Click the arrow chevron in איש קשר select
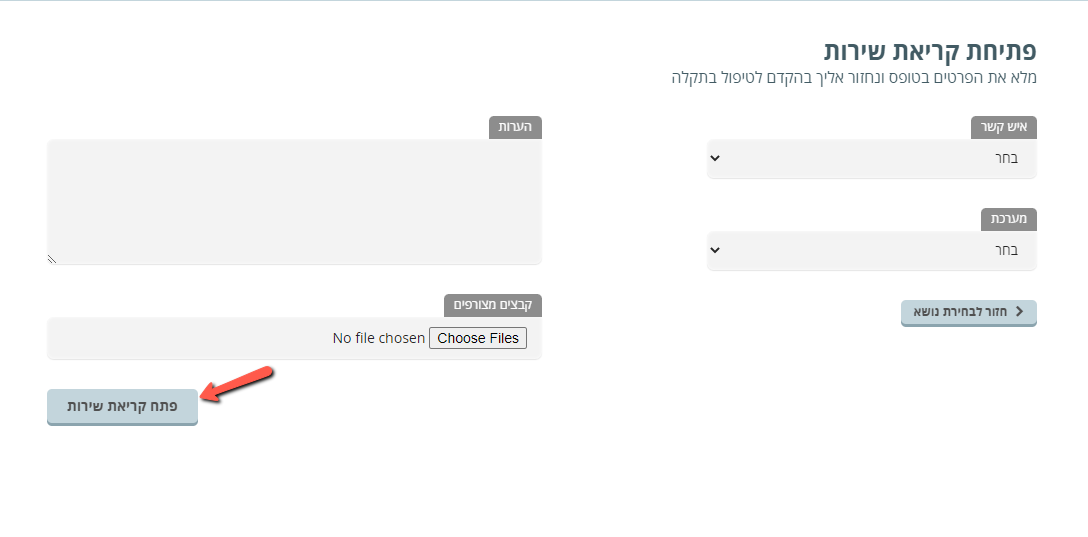Screen dimensions: 1088x537 coord(715,158)
